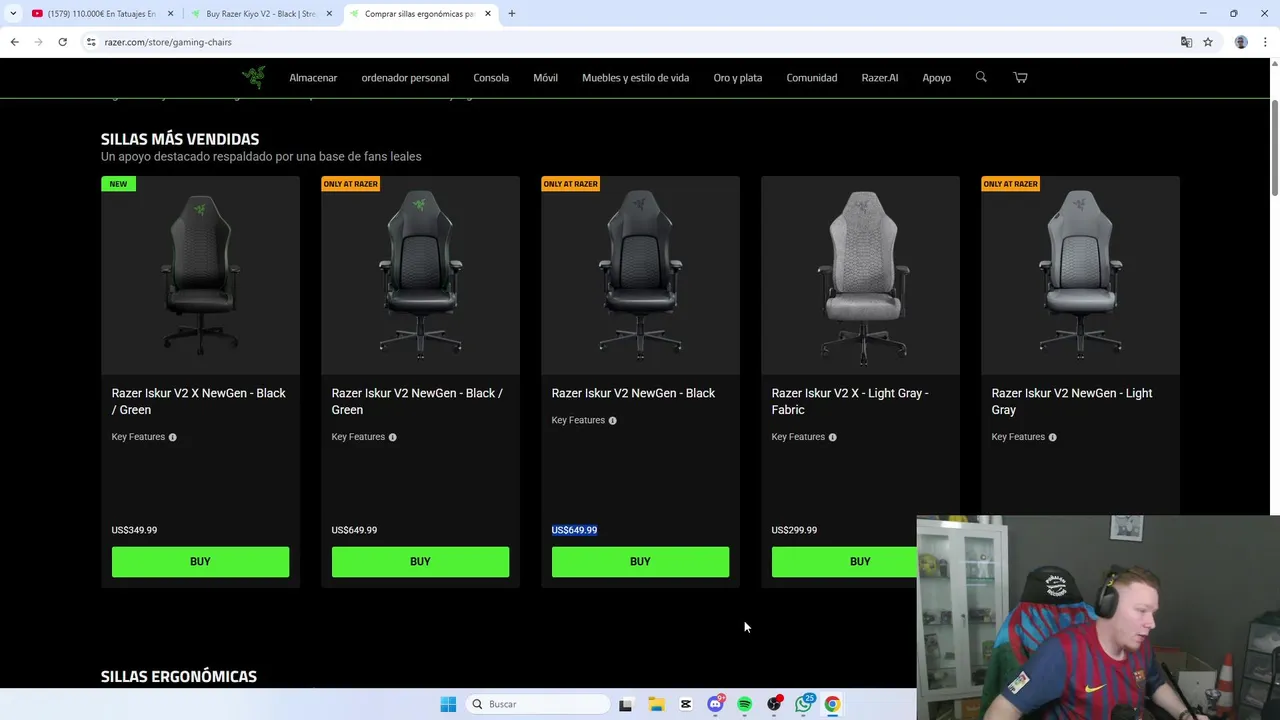Close the Comprar sillas ergonómicas tab
The height and width of the screenshot is (720, 1280).
click(488, 14)
